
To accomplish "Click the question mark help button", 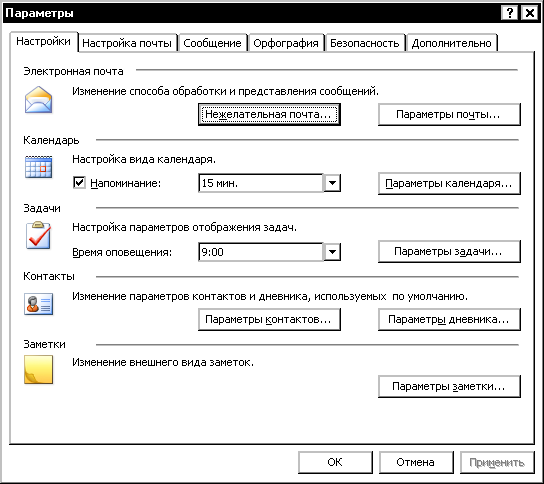I will [510, 13].
